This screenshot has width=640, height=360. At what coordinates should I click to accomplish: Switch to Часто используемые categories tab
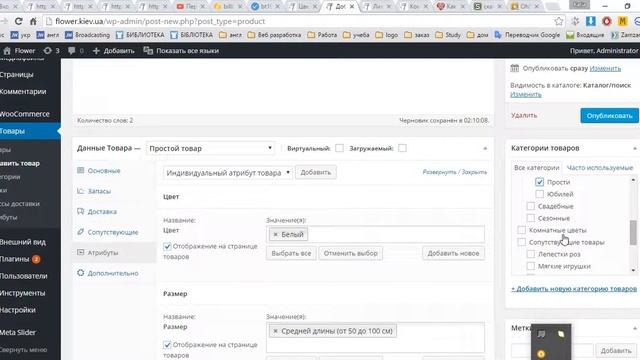point(600,168)
